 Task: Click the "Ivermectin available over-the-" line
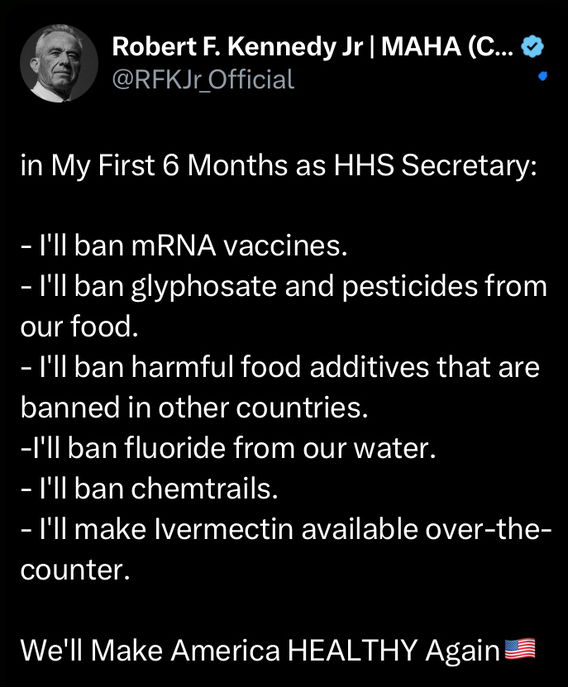pos(286,529)
